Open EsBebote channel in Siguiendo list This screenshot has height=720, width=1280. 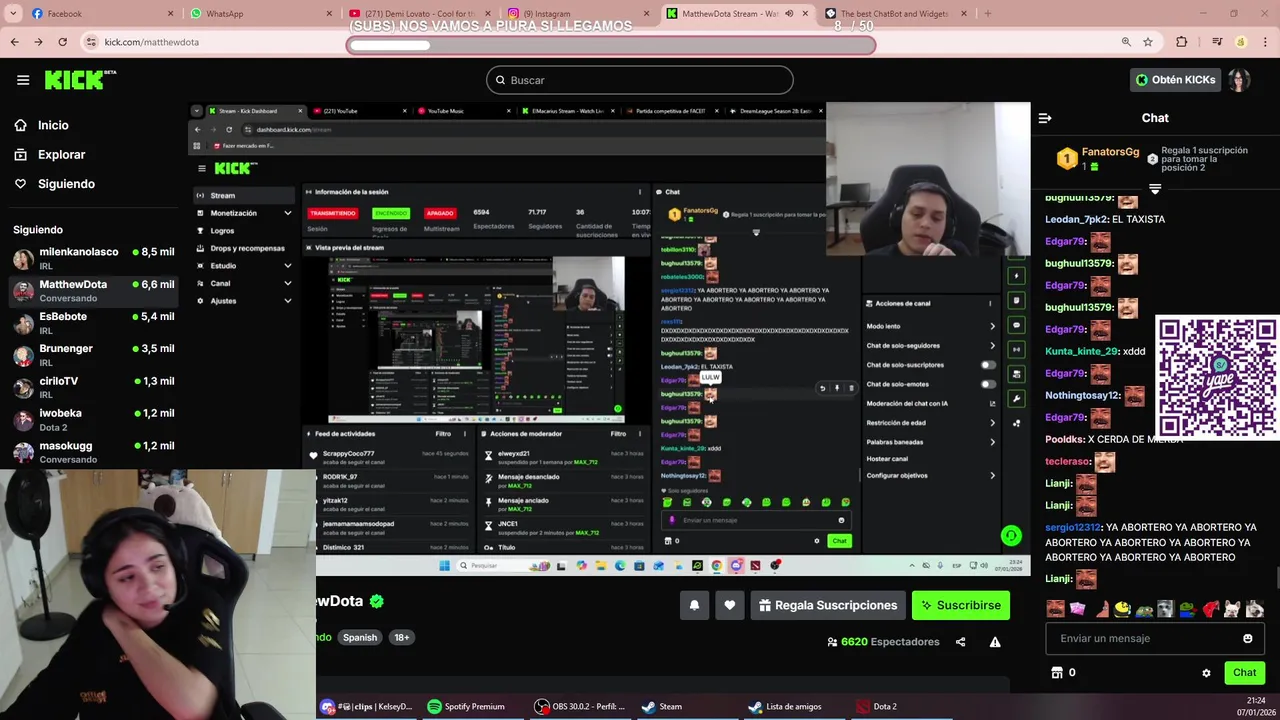[x=93, y=323]
